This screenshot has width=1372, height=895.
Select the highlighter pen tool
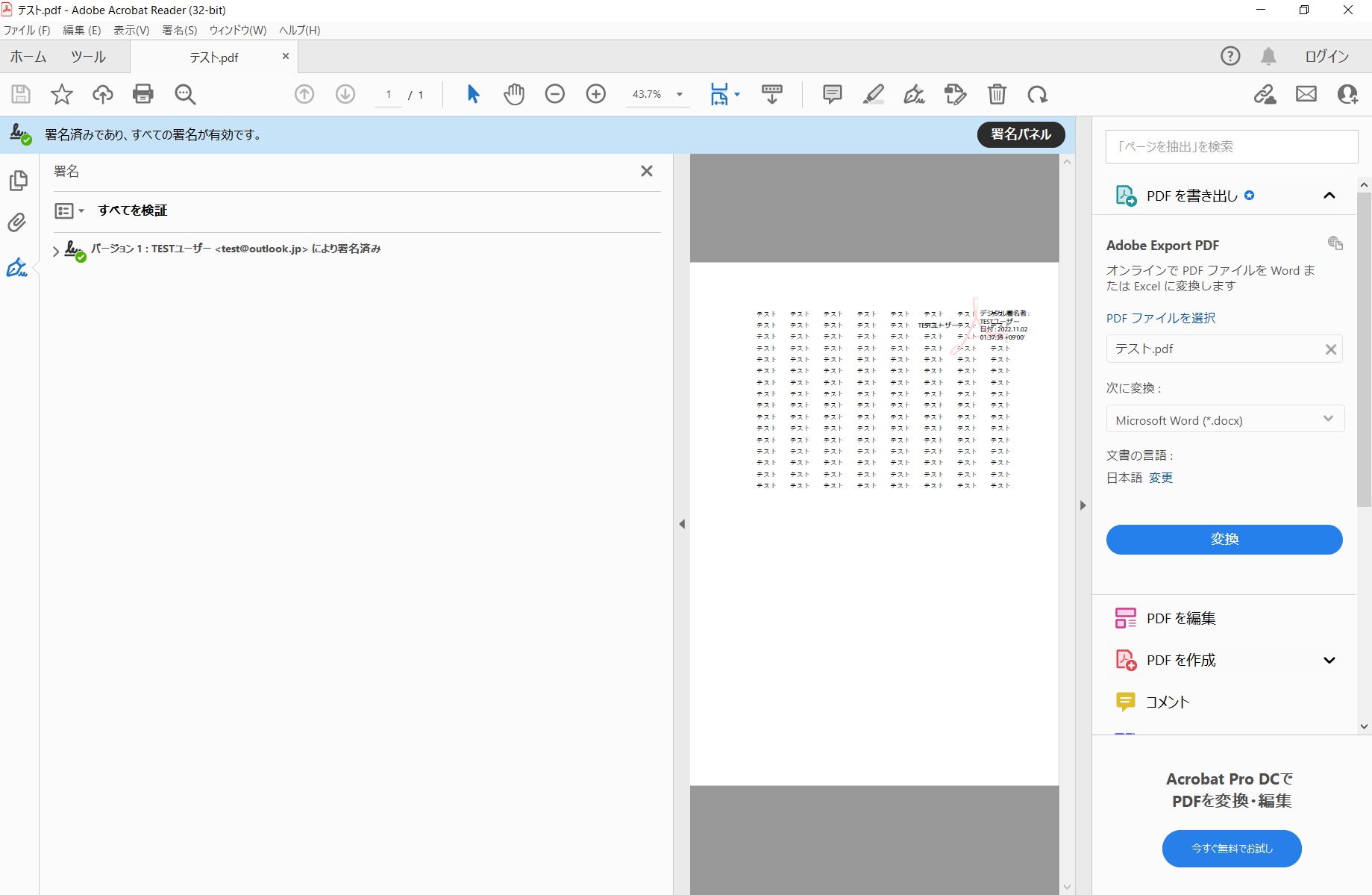tap(873, 94)
